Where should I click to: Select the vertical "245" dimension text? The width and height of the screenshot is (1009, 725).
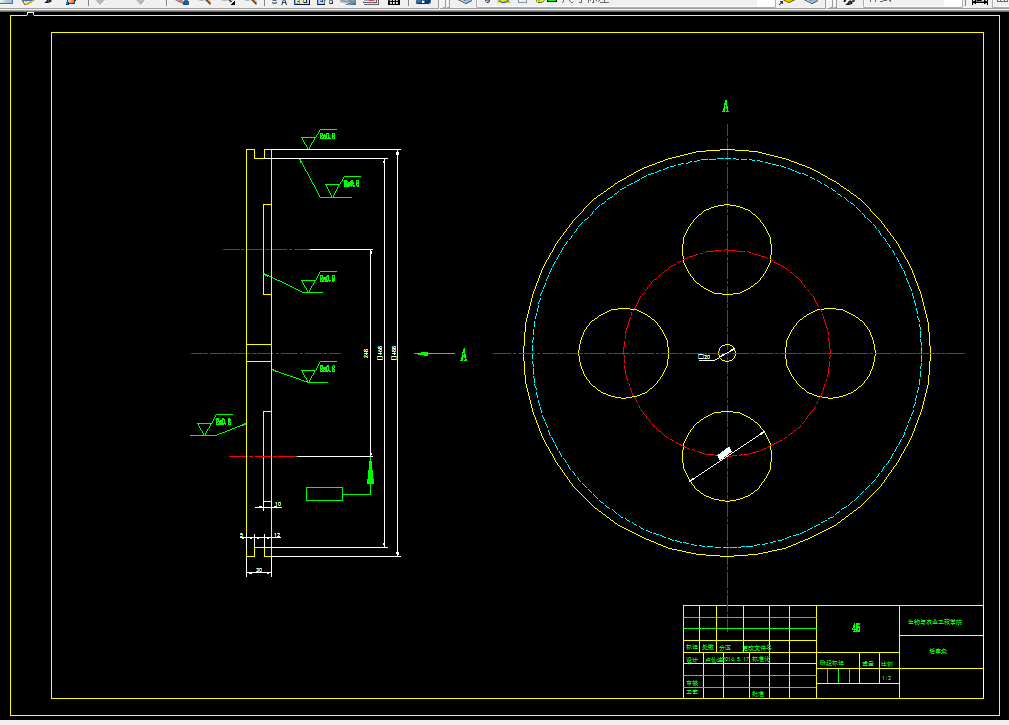[366, 353]
